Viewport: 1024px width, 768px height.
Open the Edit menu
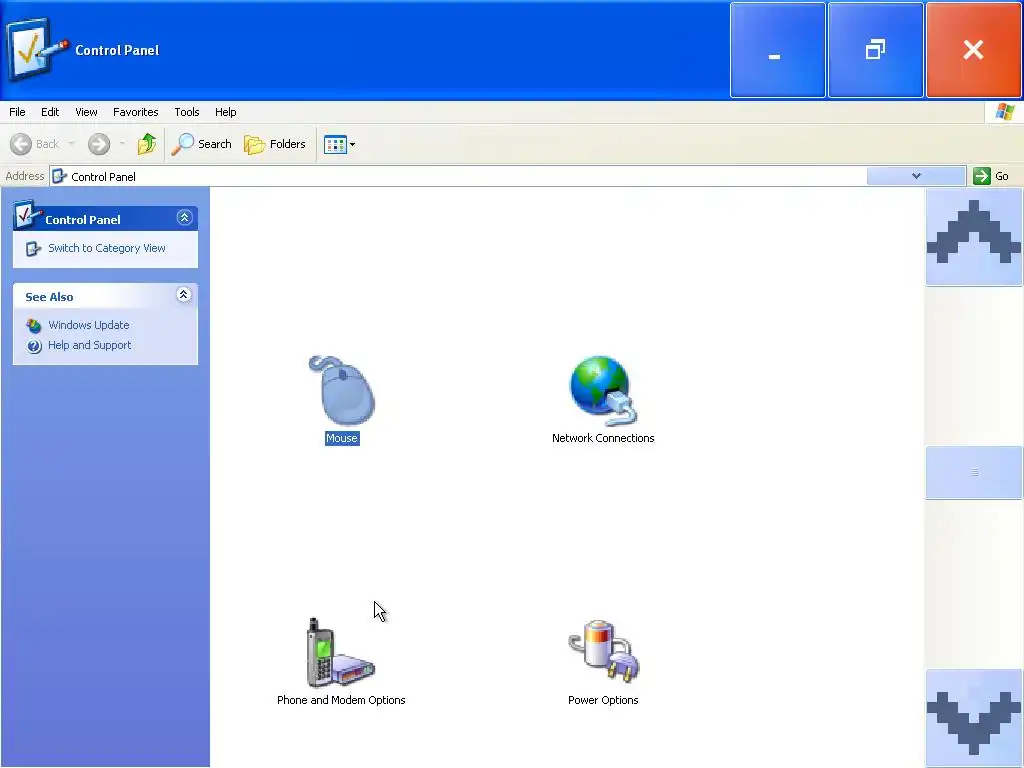pyautogui.click(x=50, y=112)
